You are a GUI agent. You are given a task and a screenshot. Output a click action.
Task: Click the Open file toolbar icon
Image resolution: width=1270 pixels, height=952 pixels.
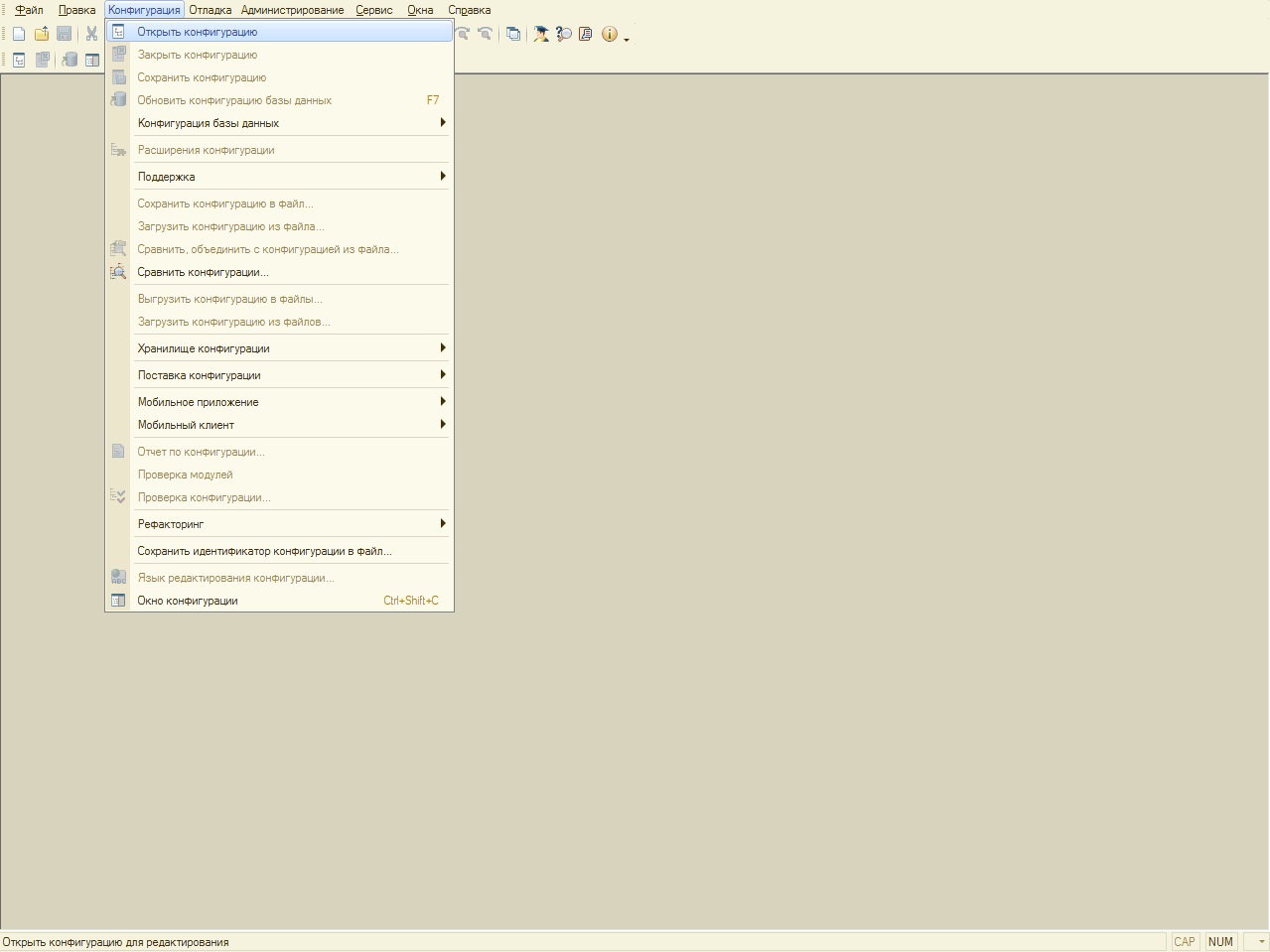coord(42,34)
